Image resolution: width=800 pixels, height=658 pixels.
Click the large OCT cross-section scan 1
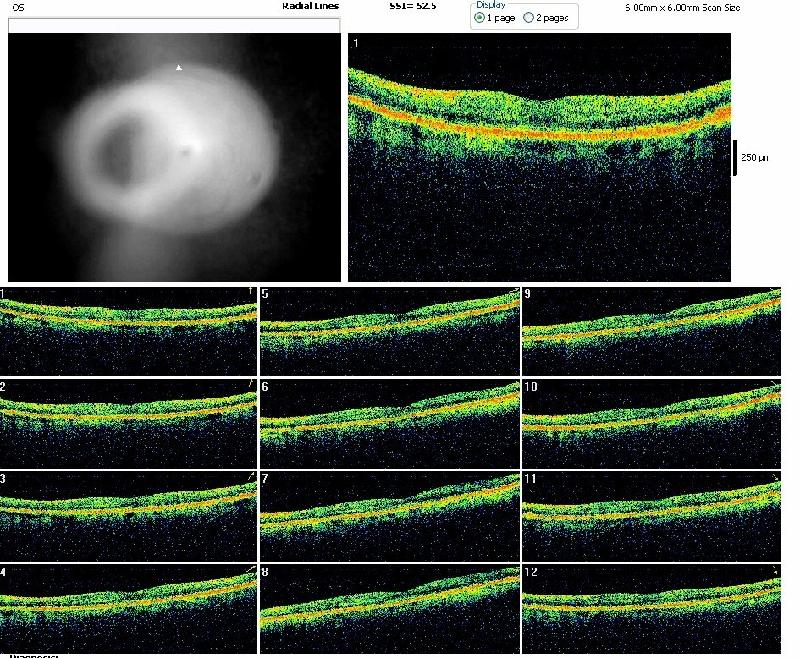pyautogui.click(x=539, y=157)
